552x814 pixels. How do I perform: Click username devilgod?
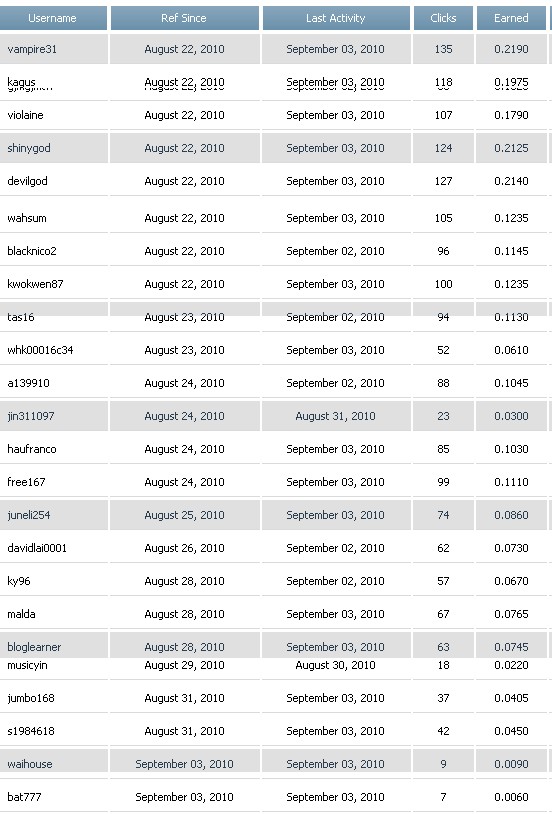[28, 181]
